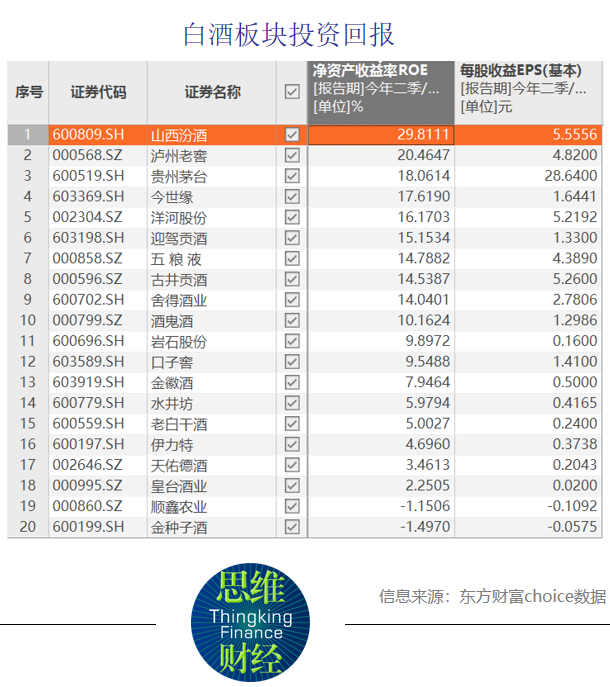Toggle the checkbox in the 天佑德酒 row
610x687 pixels.
[x=292, y=465]
